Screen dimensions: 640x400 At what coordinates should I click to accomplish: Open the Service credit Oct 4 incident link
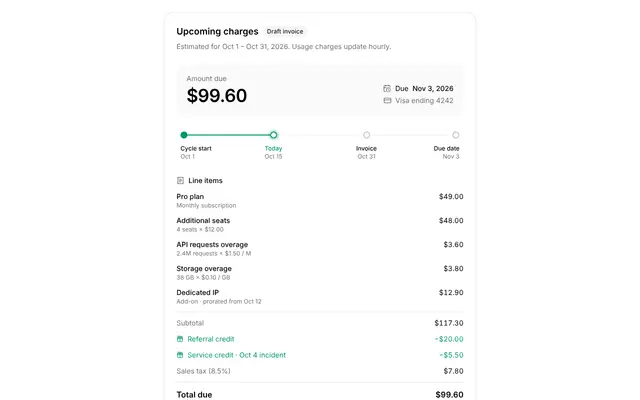pyautogui.click(x=236, y=355)
